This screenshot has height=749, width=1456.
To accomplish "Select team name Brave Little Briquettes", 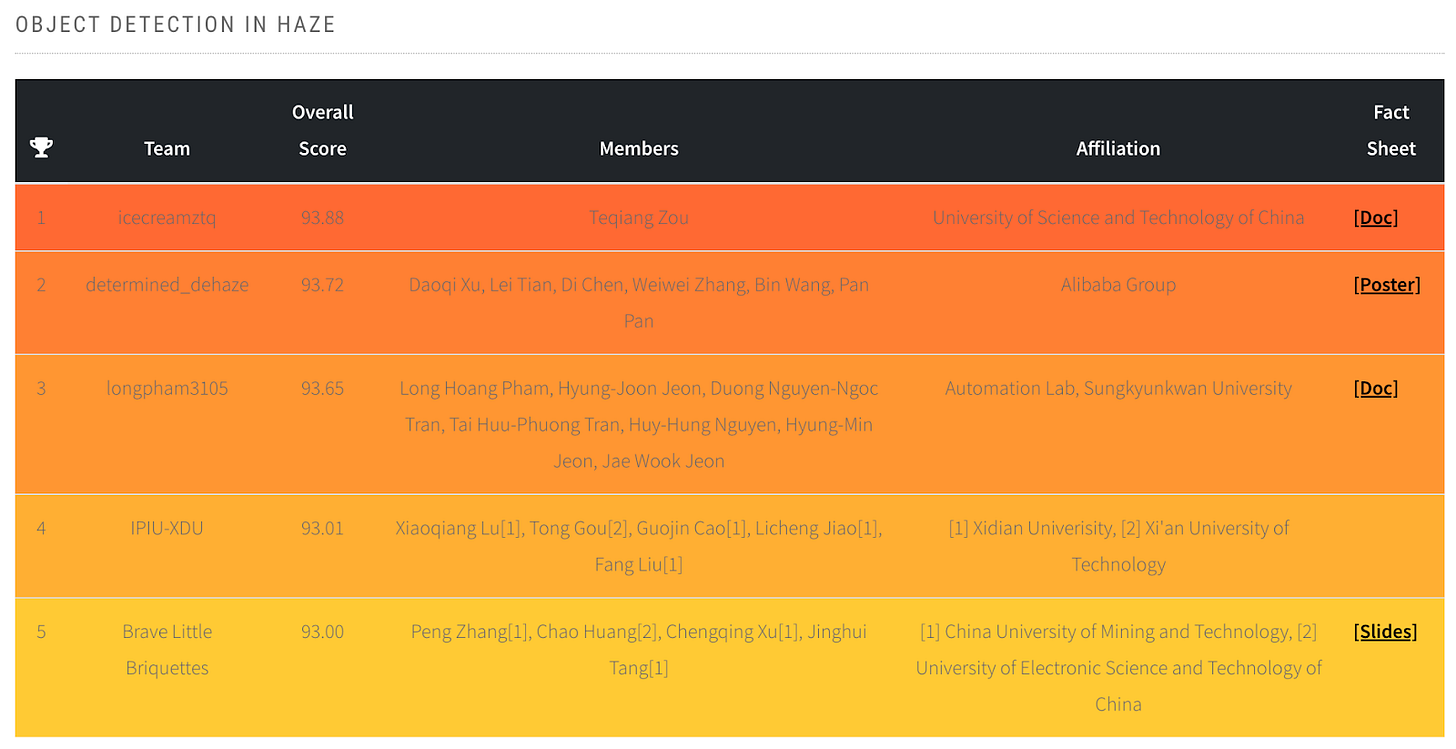I will (167, 649).
